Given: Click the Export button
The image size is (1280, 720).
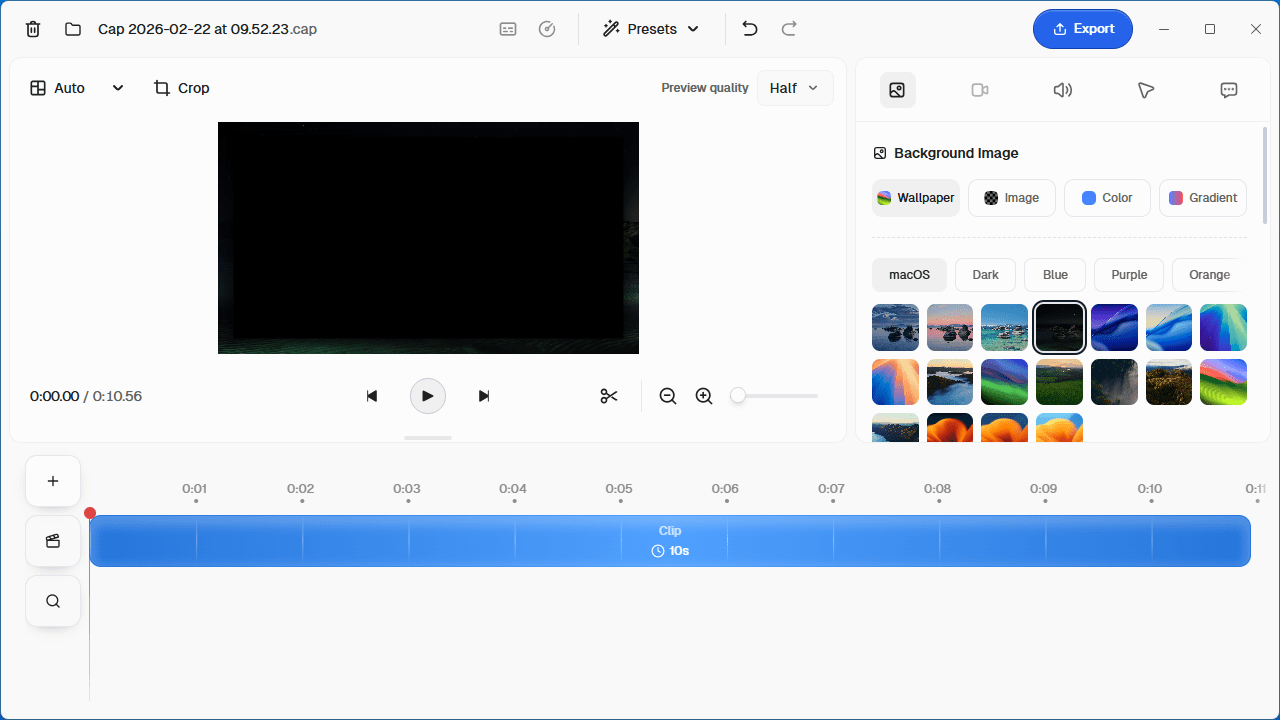Looking at the screenshot, I should [1082, 29].
